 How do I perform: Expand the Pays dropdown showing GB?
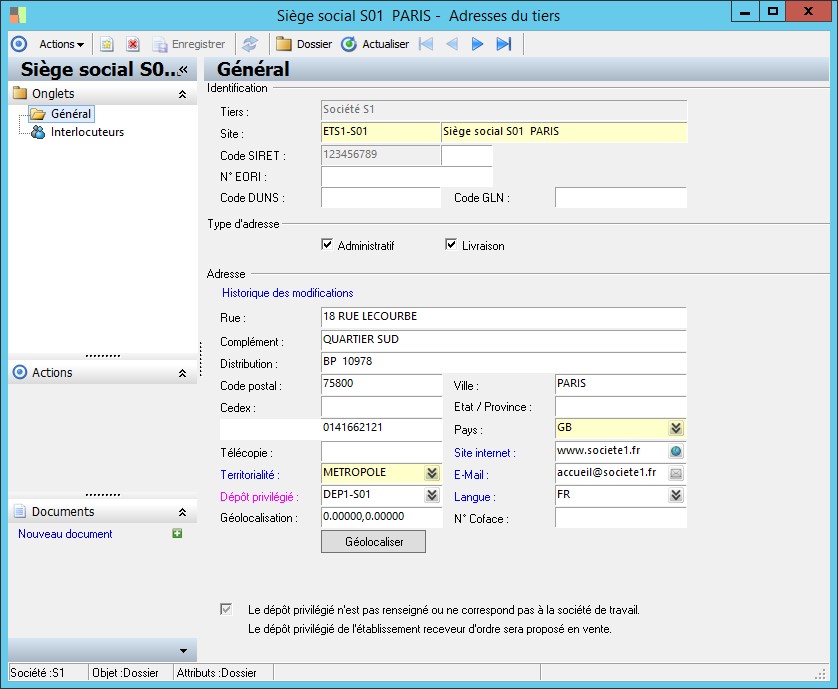(x=676, y=428)
